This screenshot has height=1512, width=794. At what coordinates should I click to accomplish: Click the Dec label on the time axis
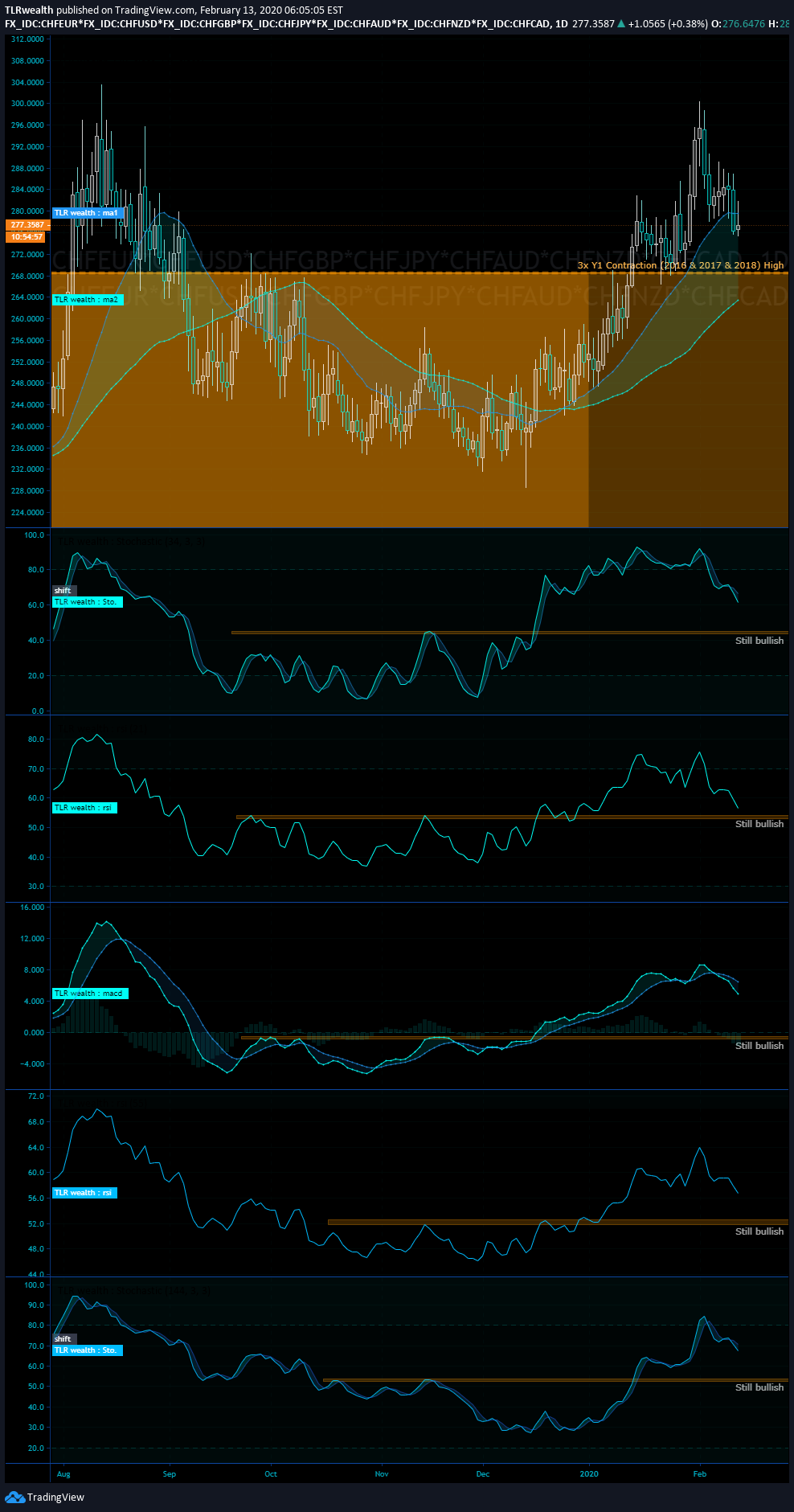(483, 1474)
